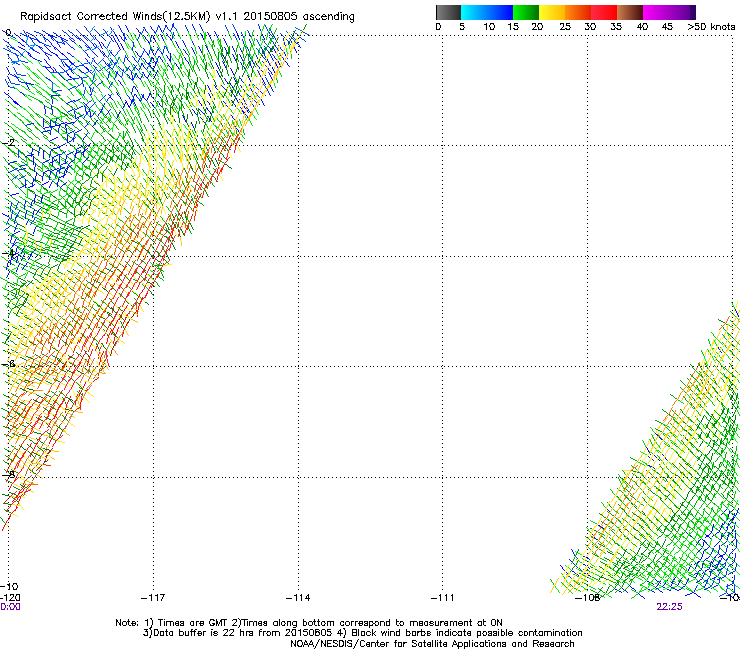Screen dimensions: 740x650
Task: Click the purple time label 22:25
Action: [669, 607]
